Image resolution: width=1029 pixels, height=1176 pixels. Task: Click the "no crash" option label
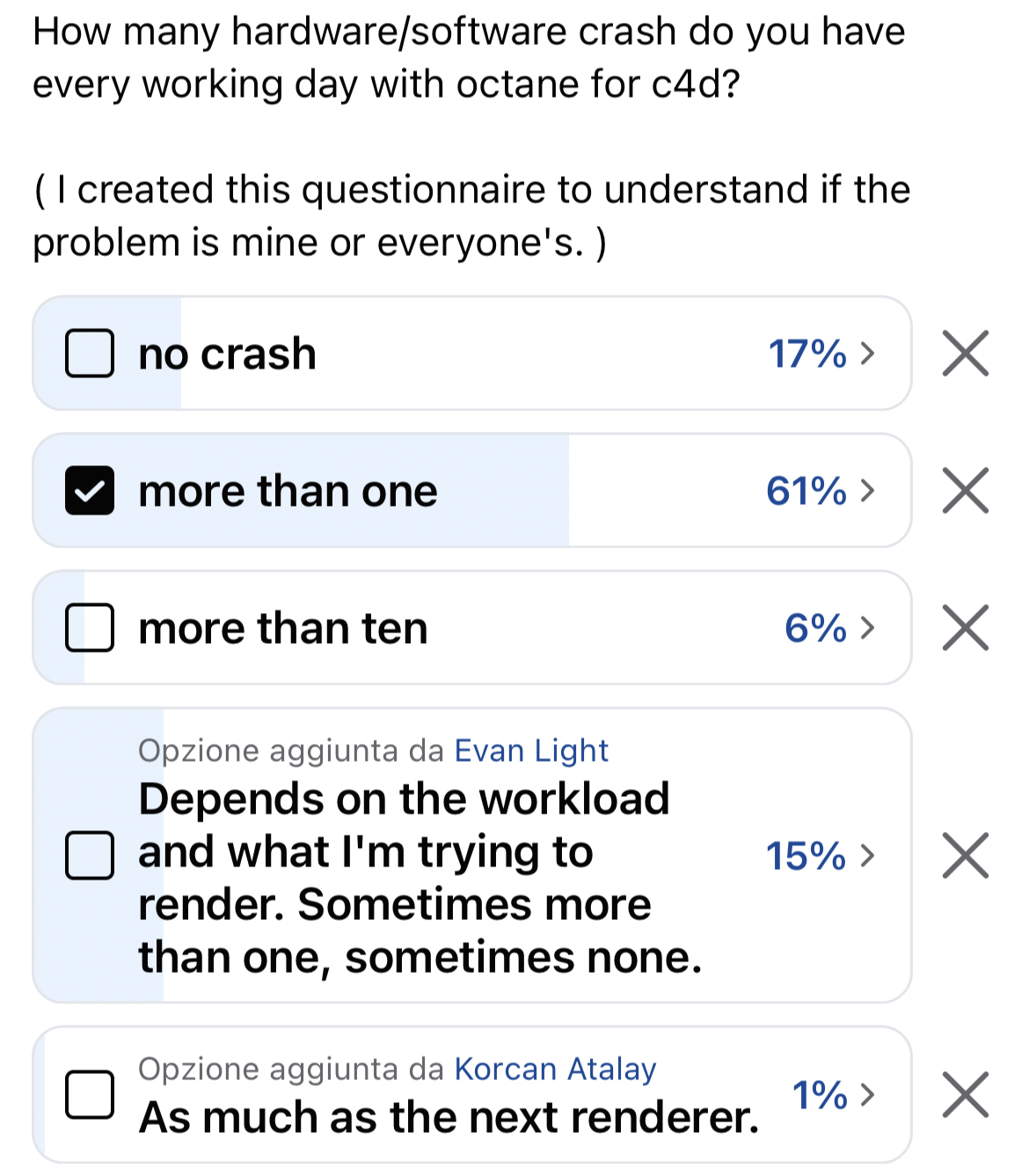click(x=227, y=354)
